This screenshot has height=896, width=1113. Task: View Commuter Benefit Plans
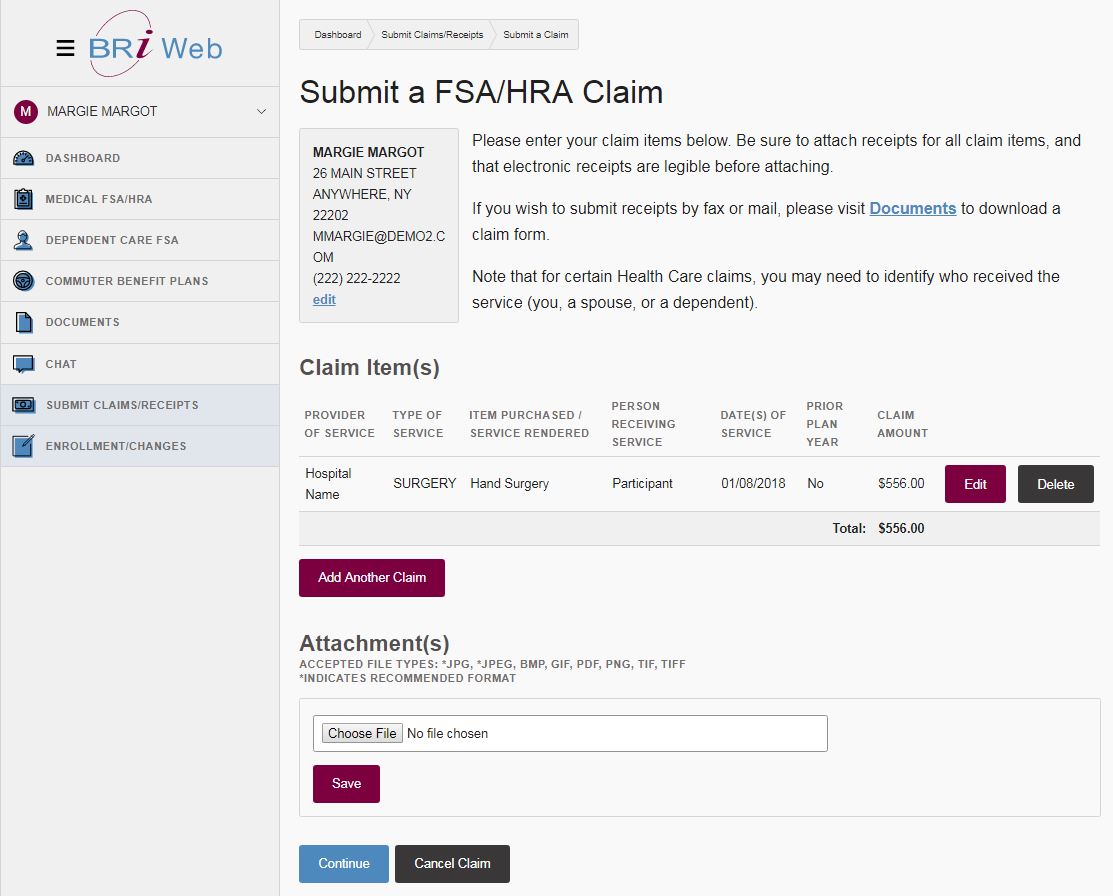click(24, 281)
